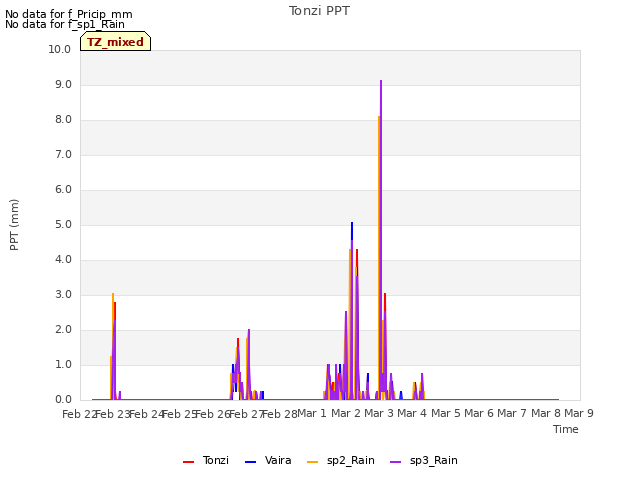Click the Feb 22 x-axis tick label
This screenshot has height=480, width=640.
click(79, 414)
